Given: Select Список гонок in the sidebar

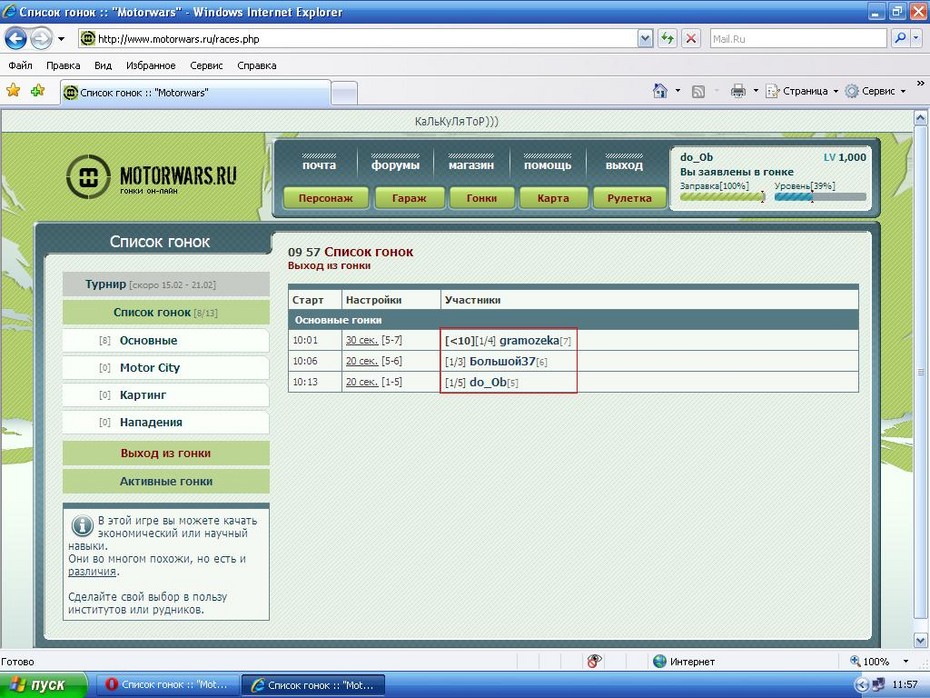Looking at the screenshot, I should 166,313.
